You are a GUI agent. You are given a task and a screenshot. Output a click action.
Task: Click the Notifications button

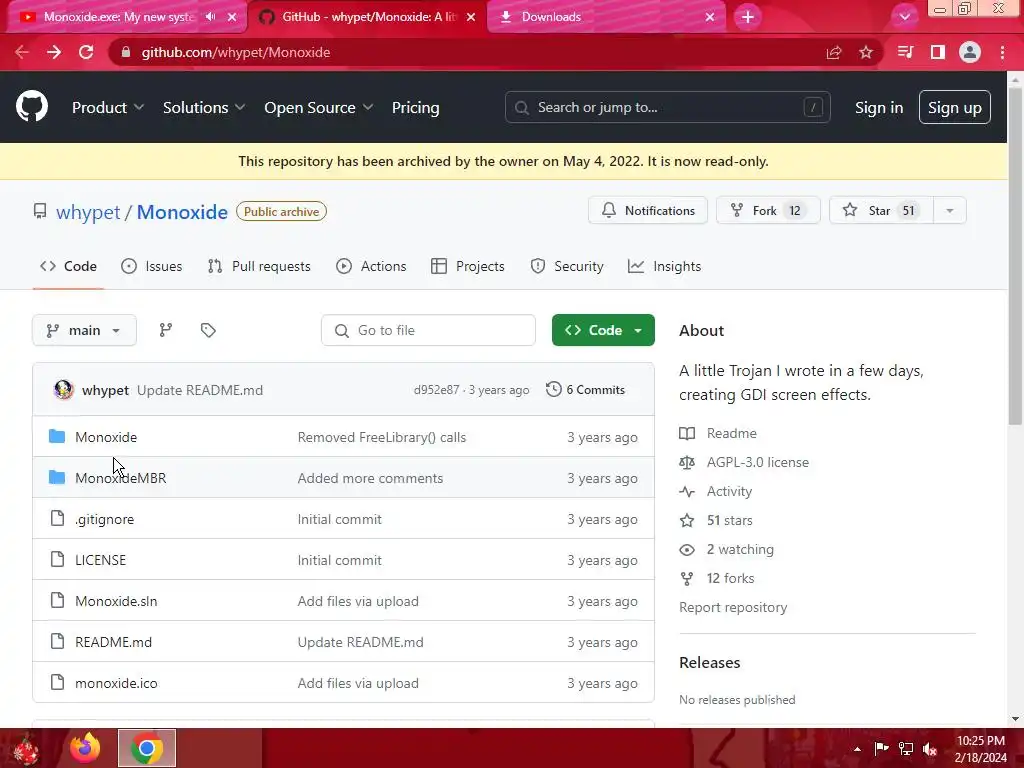648,211
